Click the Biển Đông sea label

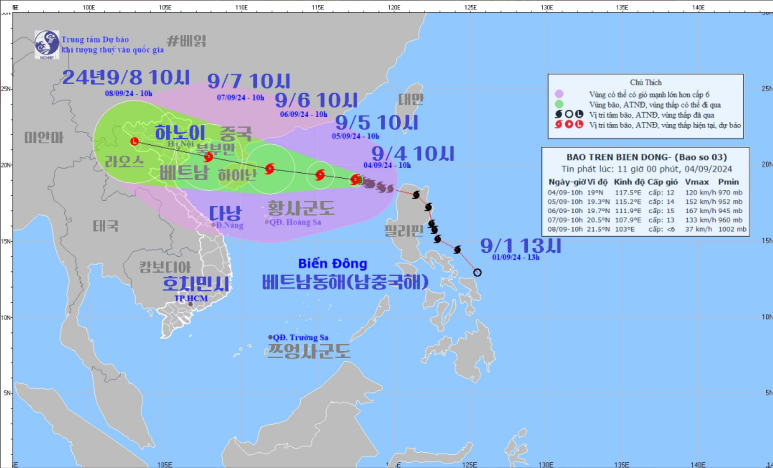pyautogui.click(x=318, y=263)
